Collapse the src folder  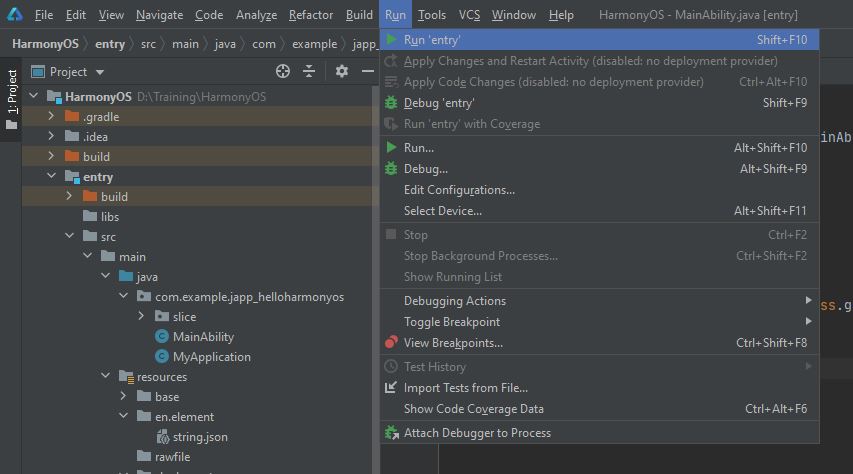pos(70,236)
